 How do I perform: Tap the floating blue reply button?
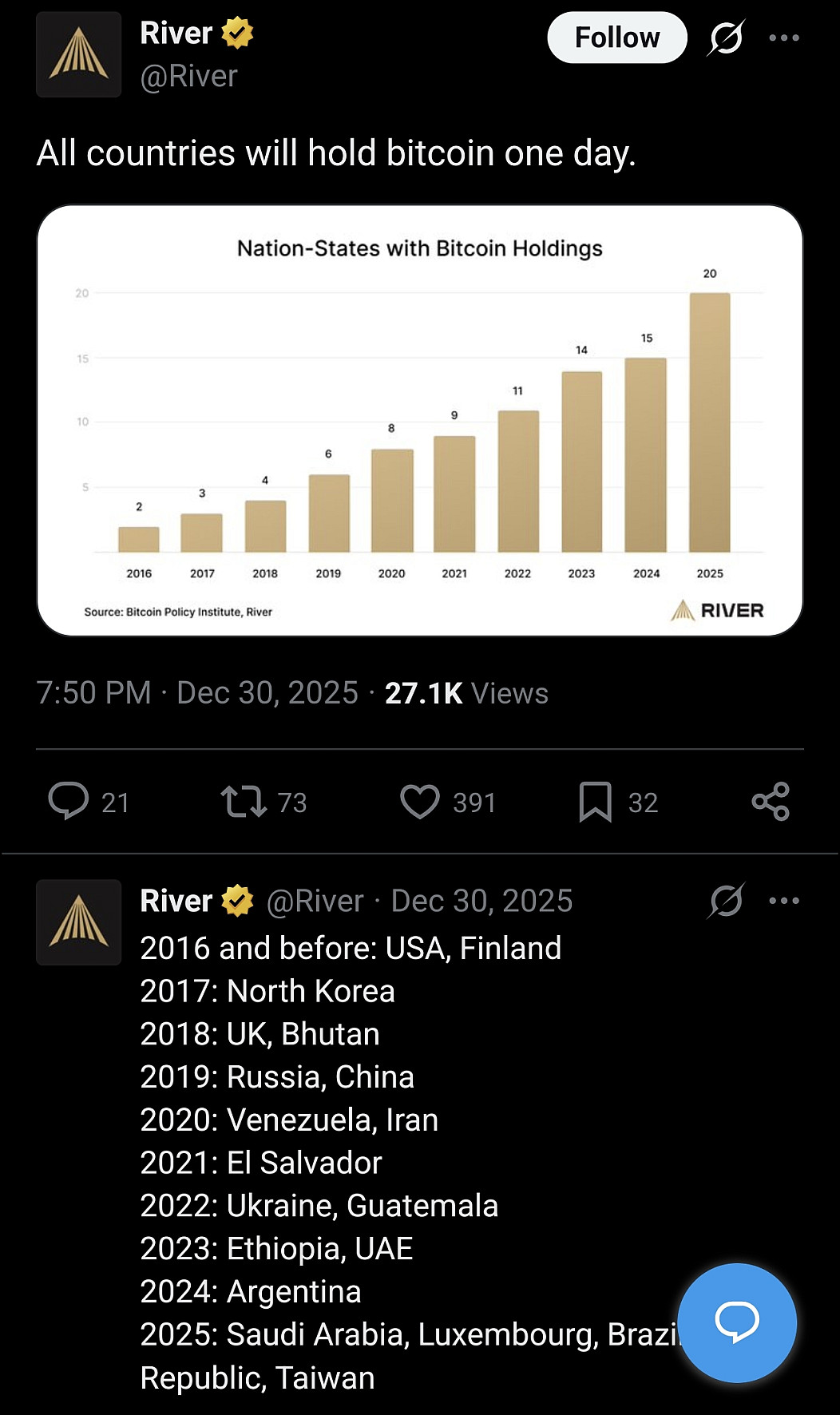[736, 1322]
